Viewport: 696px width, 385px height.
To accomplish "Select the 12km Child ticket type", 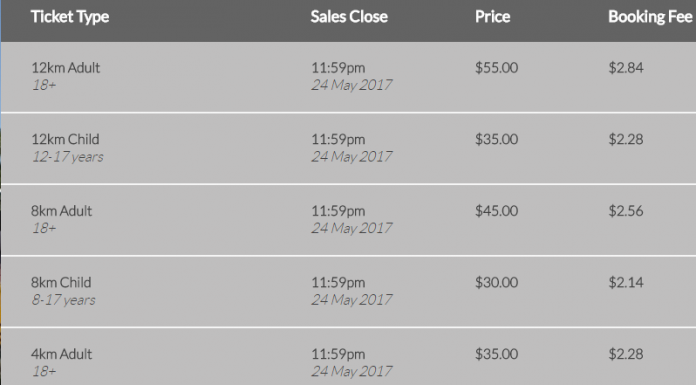I will 65,139.
